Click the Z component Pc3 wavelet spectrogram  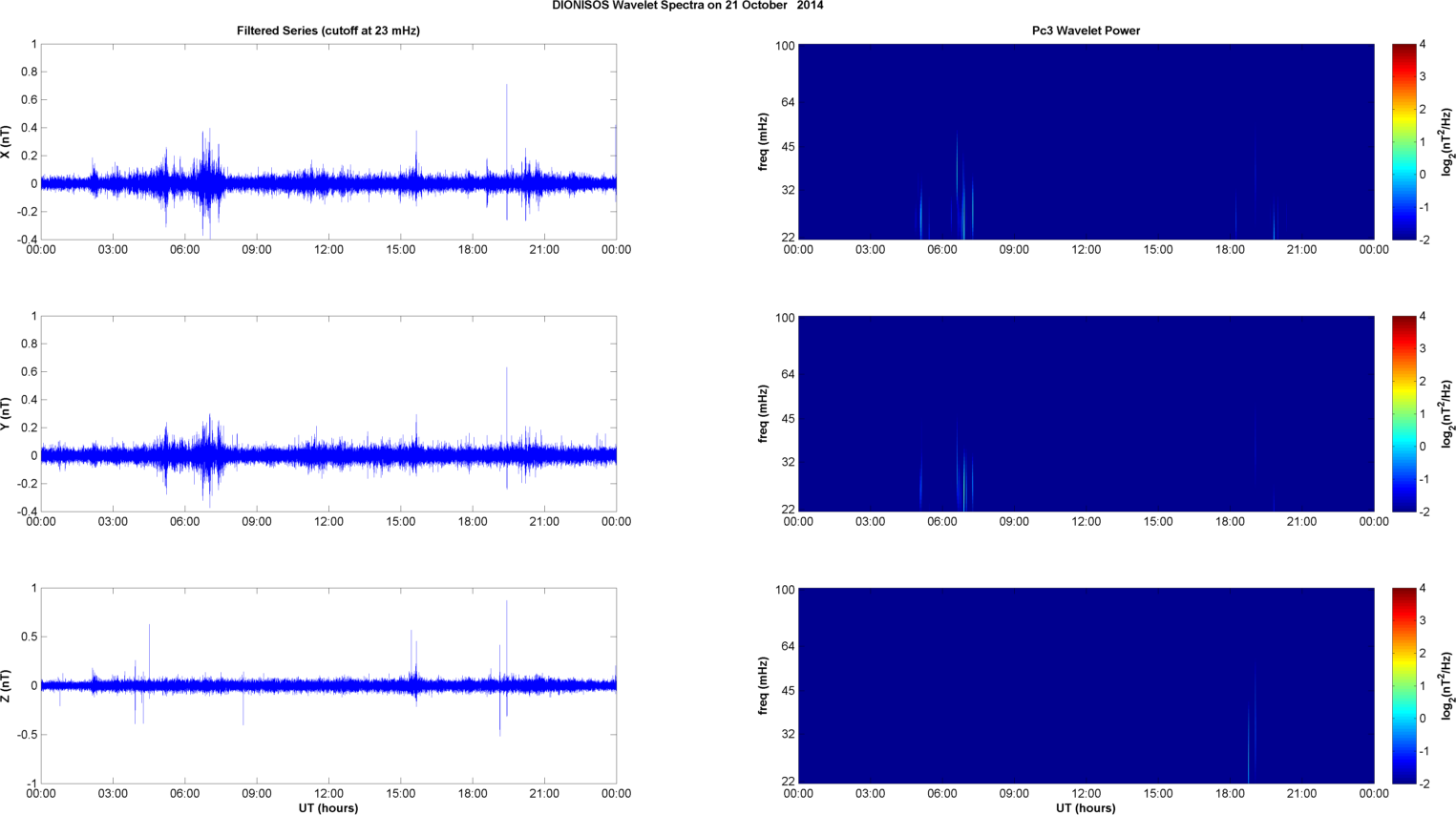[x=1086, y=686]
